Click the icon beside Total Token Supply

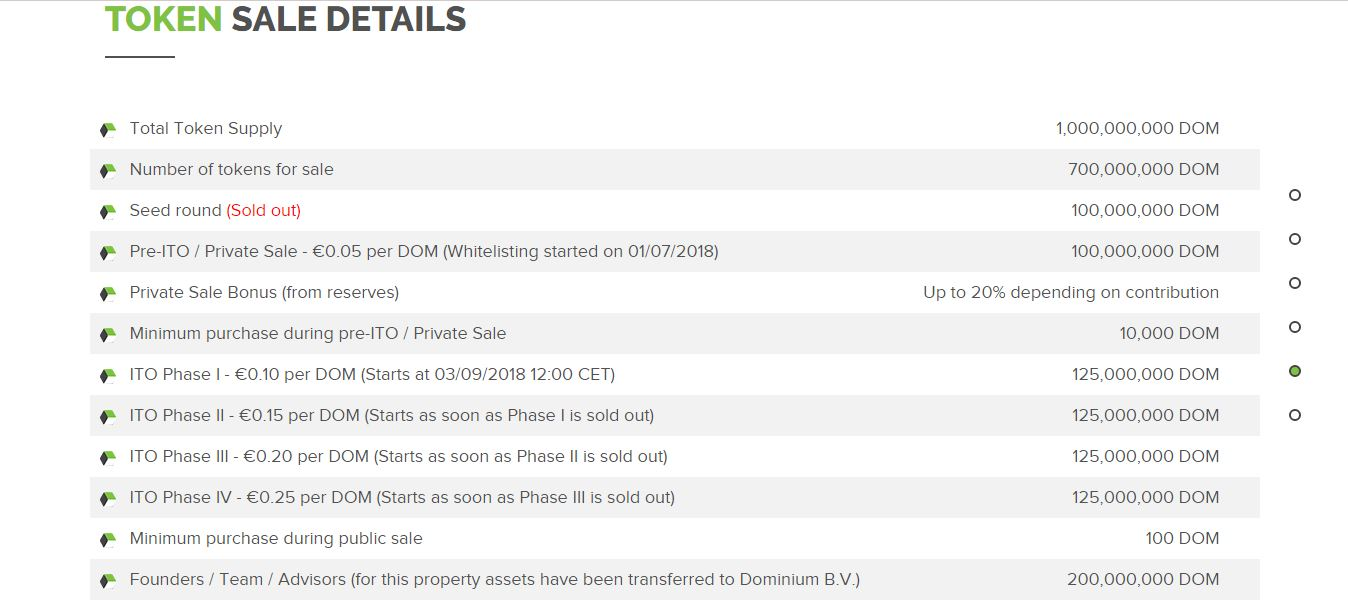pyautogui.click(x=108, y=130)
